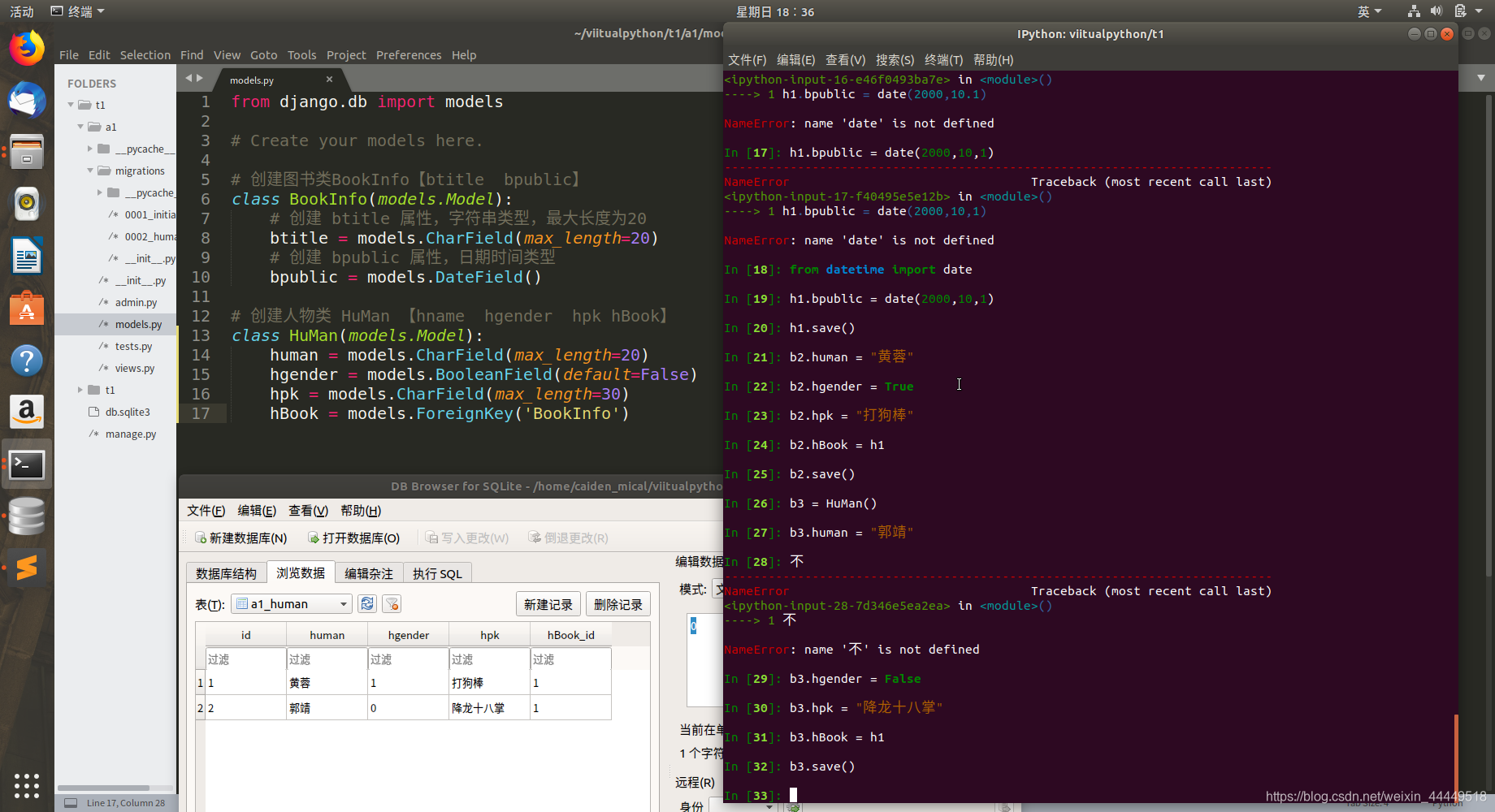Close the models.py editor tab

(330, 79)
